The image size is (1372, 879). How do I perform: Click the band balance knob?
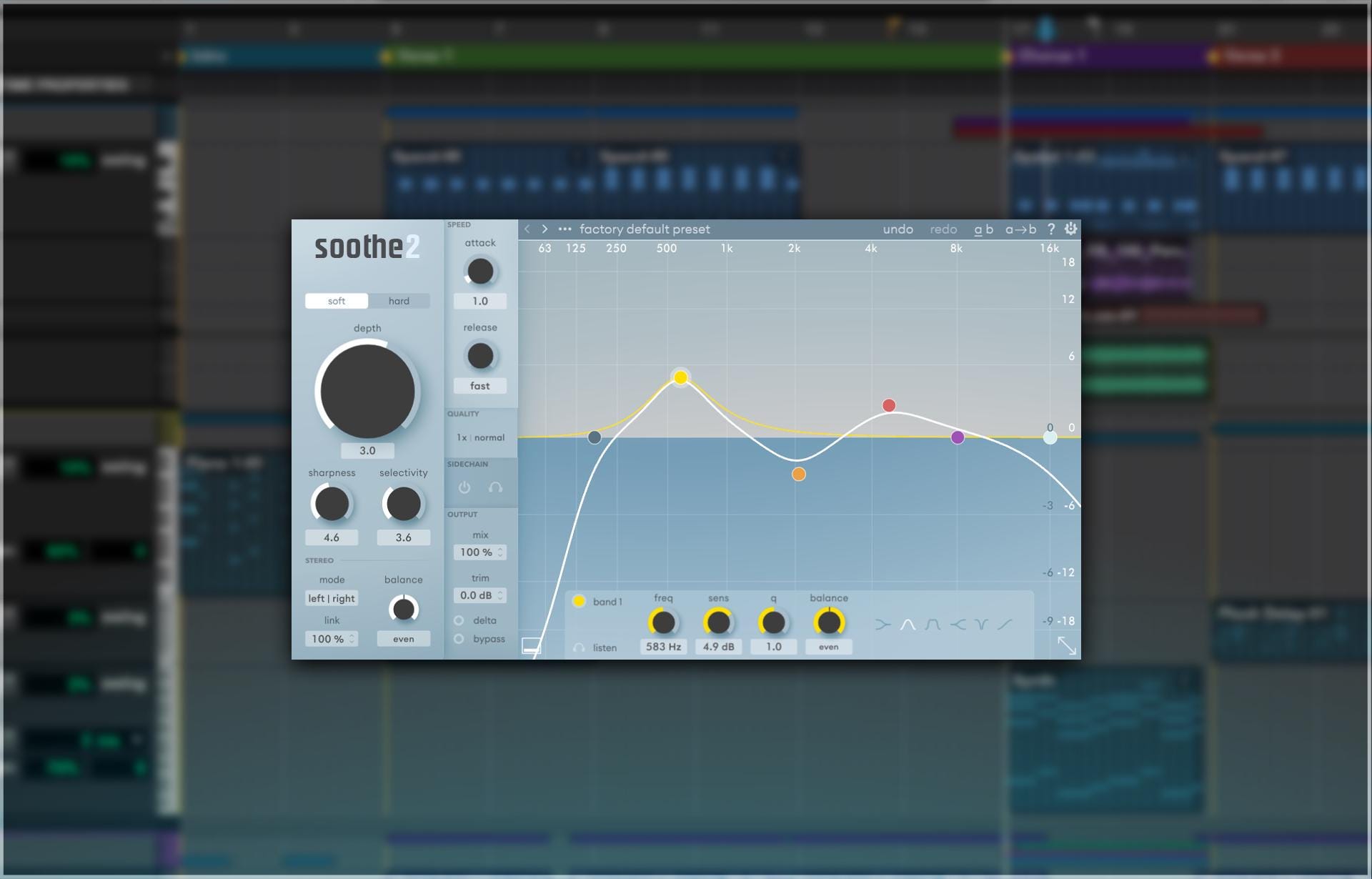tap(829, 622)
